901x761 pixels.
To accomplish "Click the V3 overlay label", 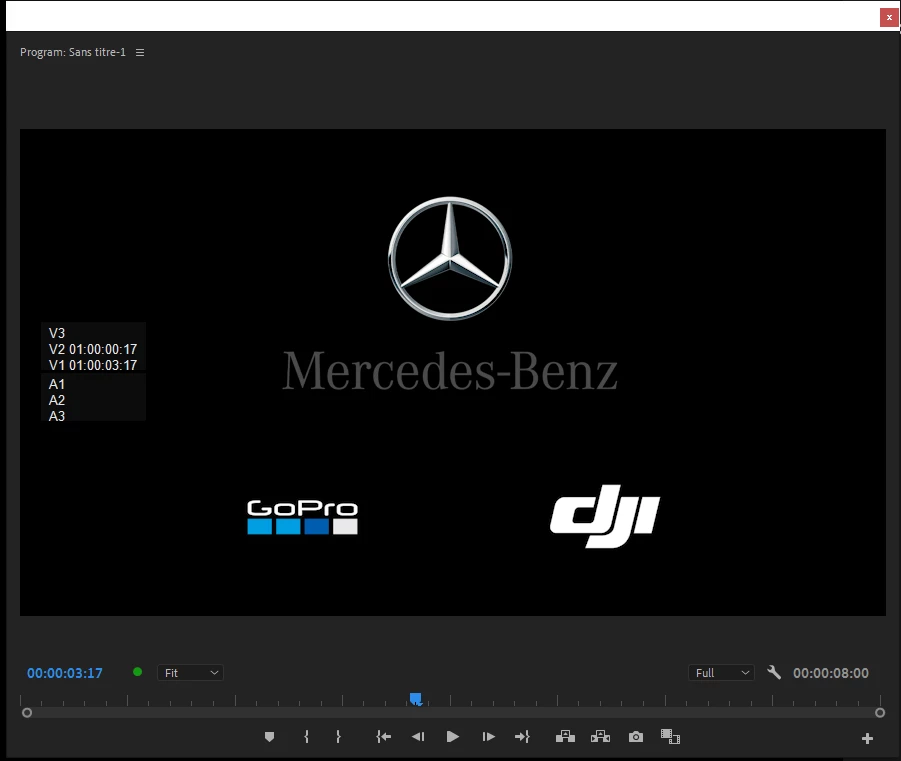I will [57, 333].
